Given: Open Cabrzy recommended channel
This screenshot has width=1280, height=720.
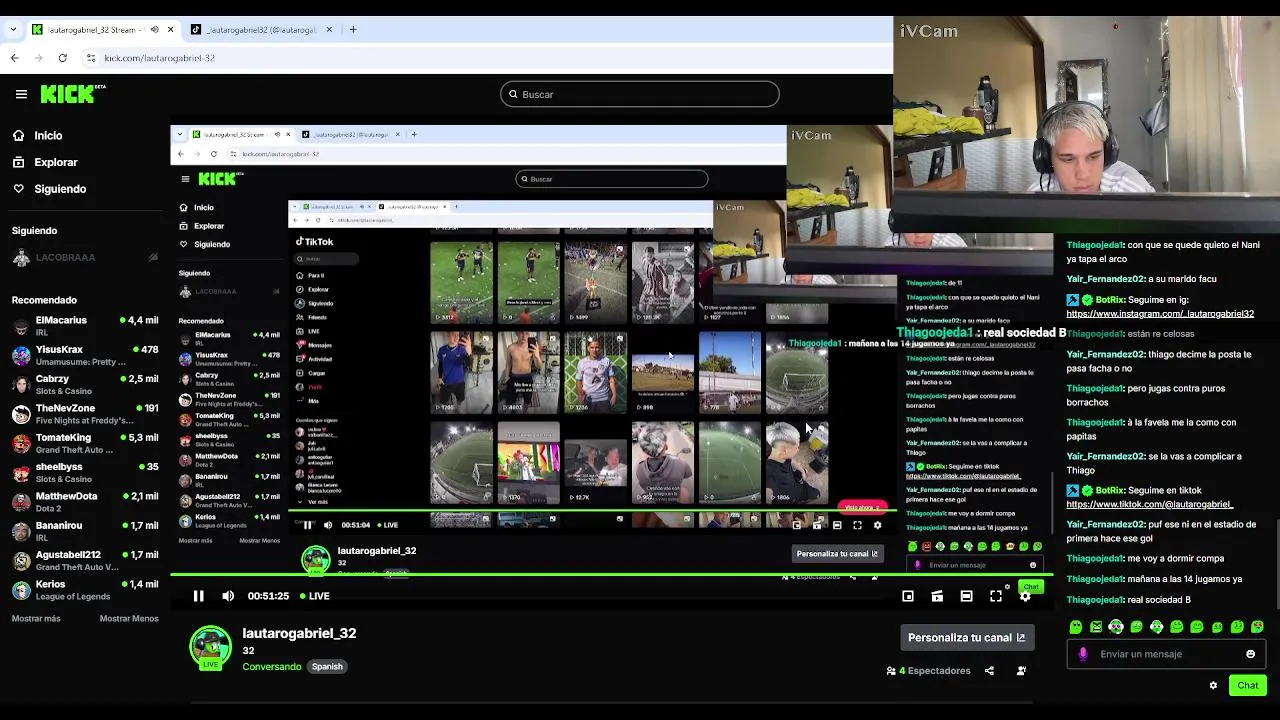Looking at the screenshot, I should [x=85, y=385].
